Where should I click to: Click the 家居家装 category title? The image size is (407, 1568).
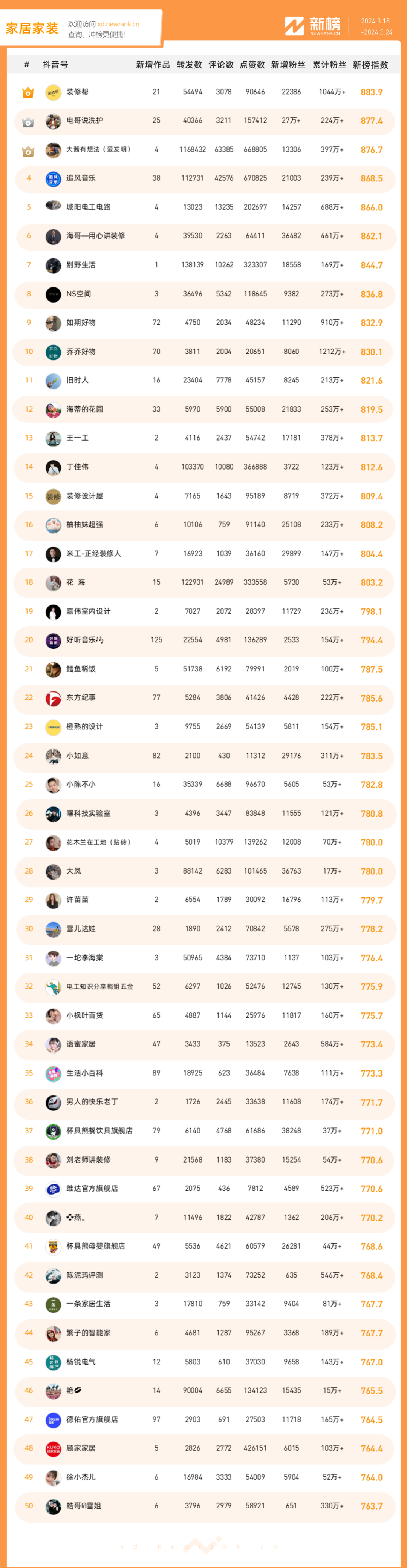click(32, 28)
